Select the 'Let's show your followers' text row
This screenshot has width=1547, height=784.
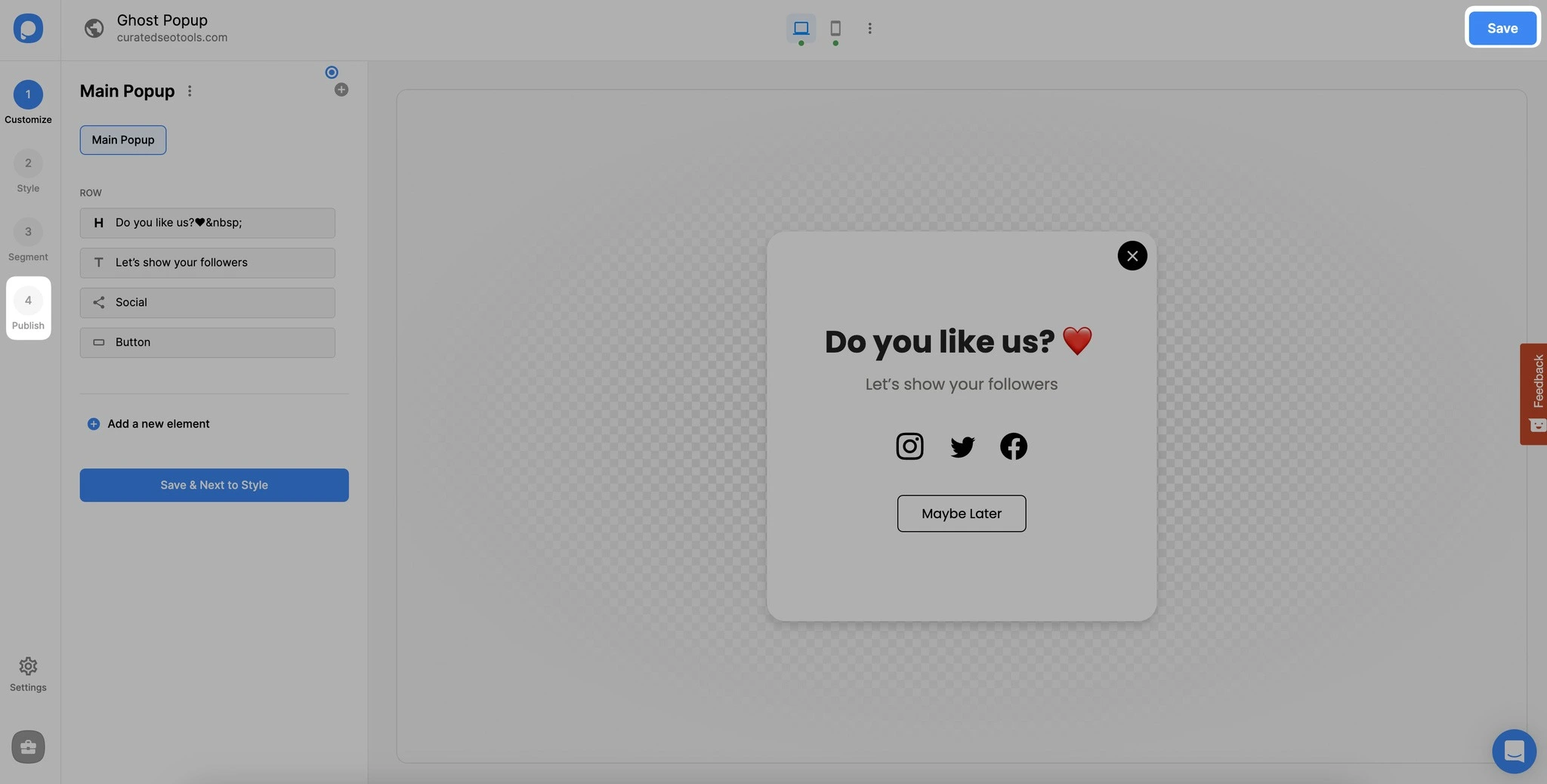(208, 263)
